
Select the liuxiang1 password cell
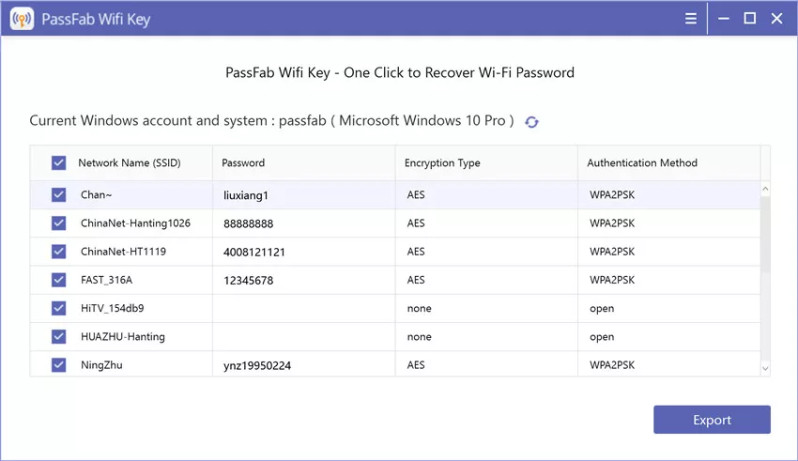pos(304,195)
